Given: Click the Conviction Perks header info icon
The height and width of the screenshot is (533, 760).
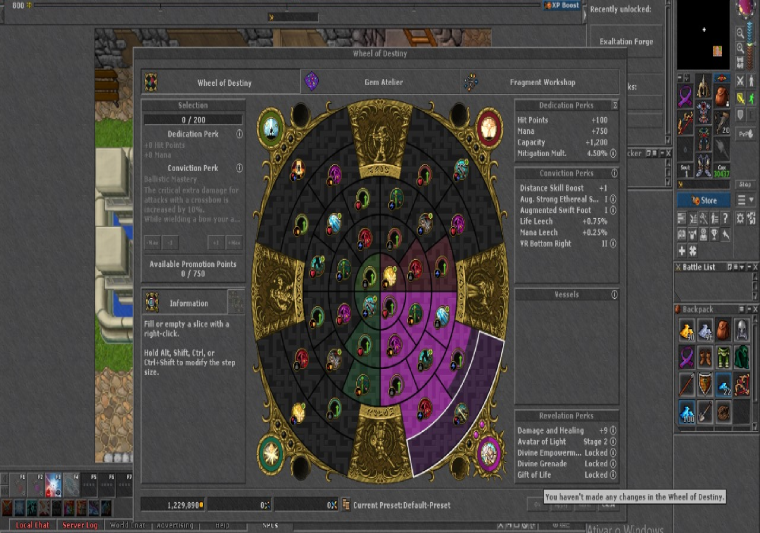Looking at the screenshot, I should [614, 173].
